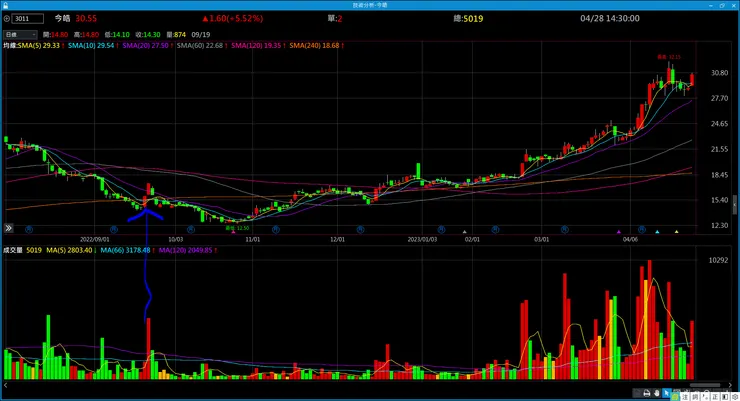The image size is (740, 401).
Task: Click the cyan triangle marker on date axis
Action: coord(657,232)
